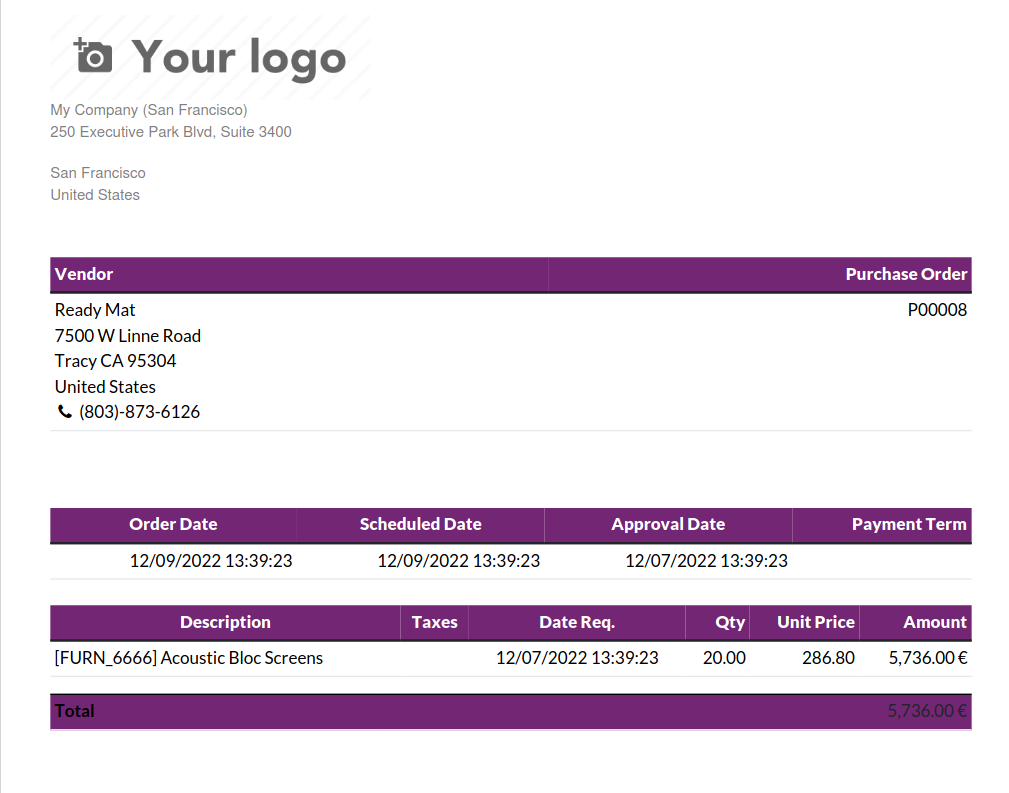Screen dimensions: 1009x793
Task: Select the My Company (San Francisco) name
Action: point(149,110)
